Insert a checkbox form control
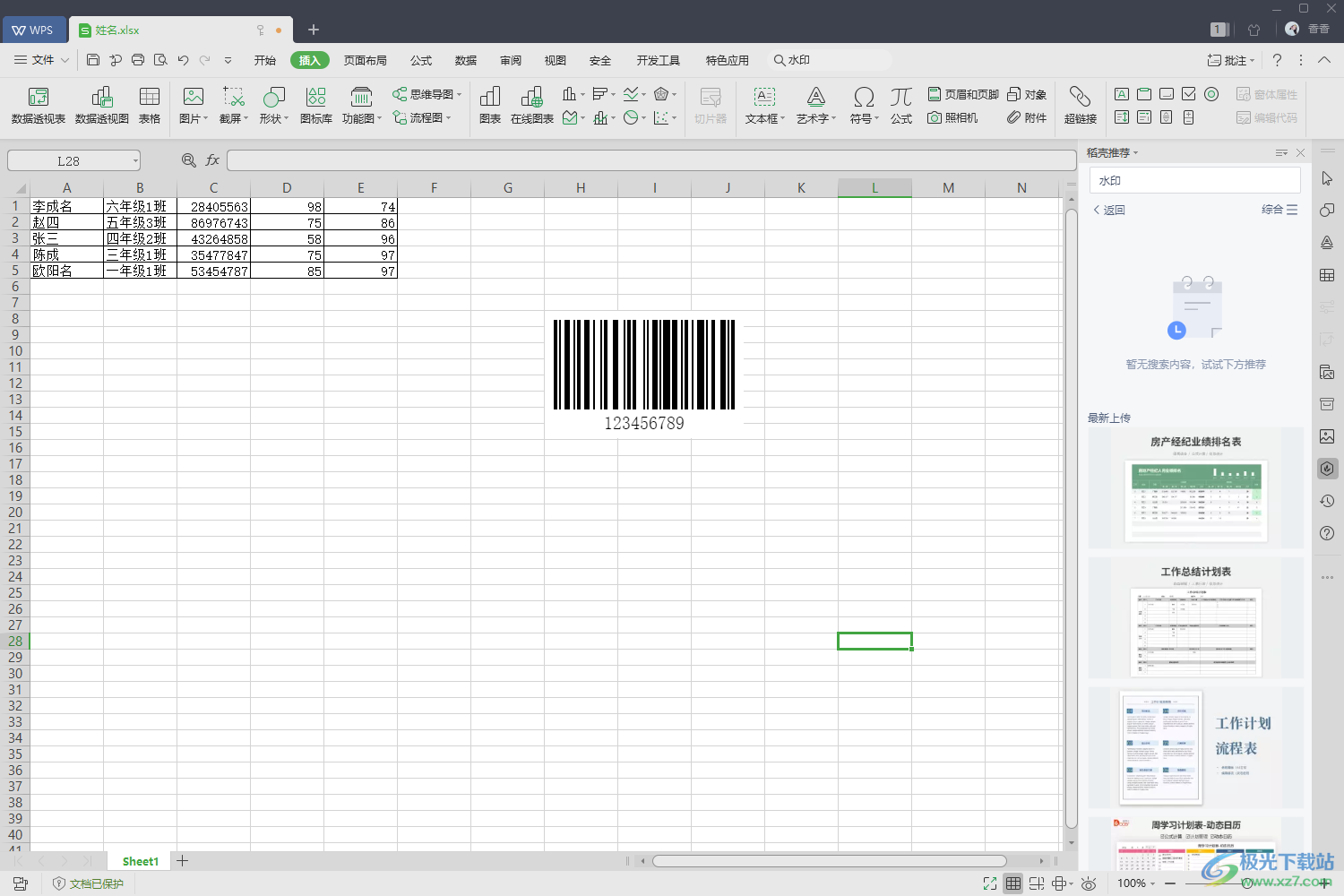Viewport: 1344px width, 896px height. point(1189,94)
